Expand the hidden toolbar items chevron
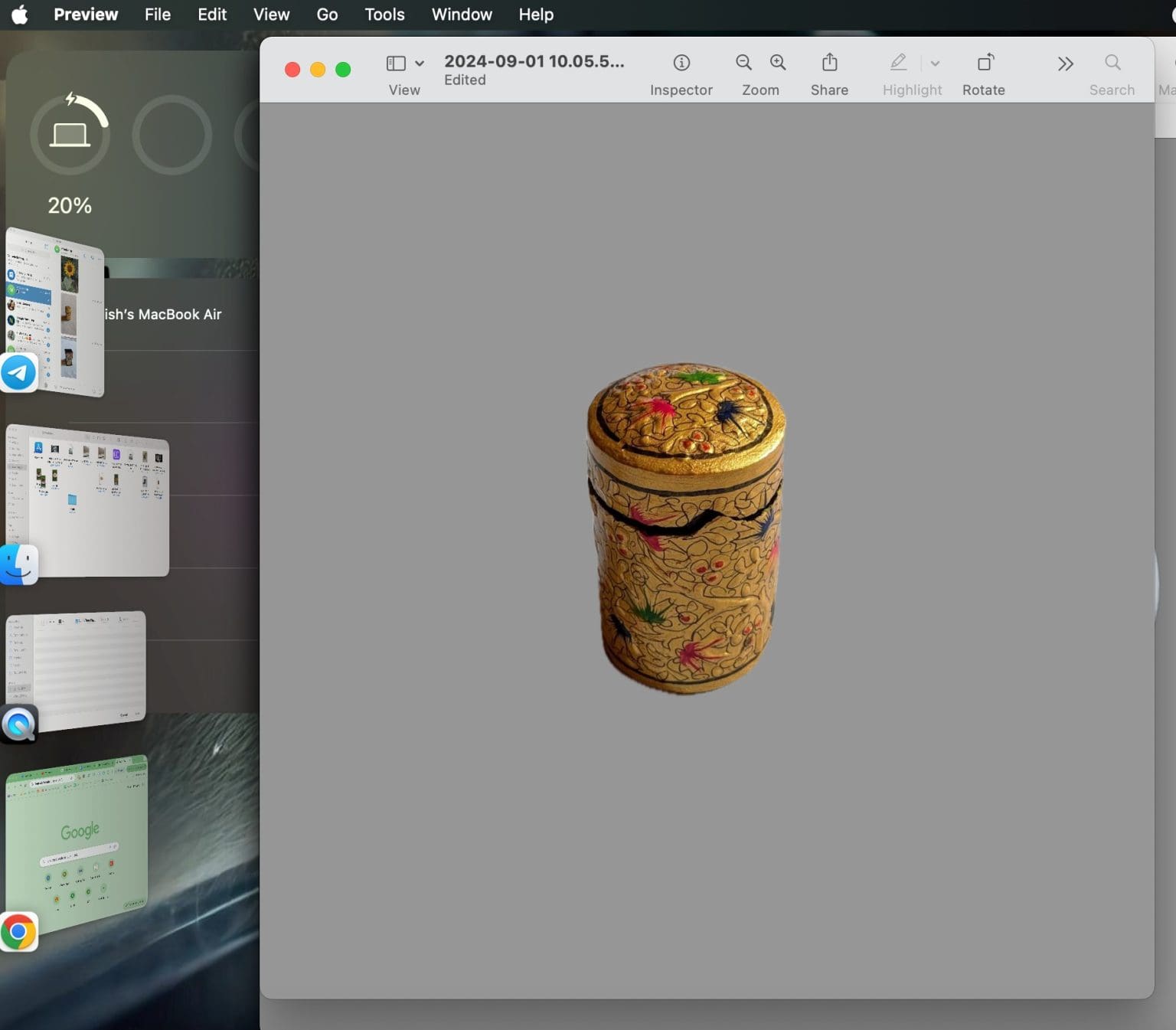 [1065, 64]
